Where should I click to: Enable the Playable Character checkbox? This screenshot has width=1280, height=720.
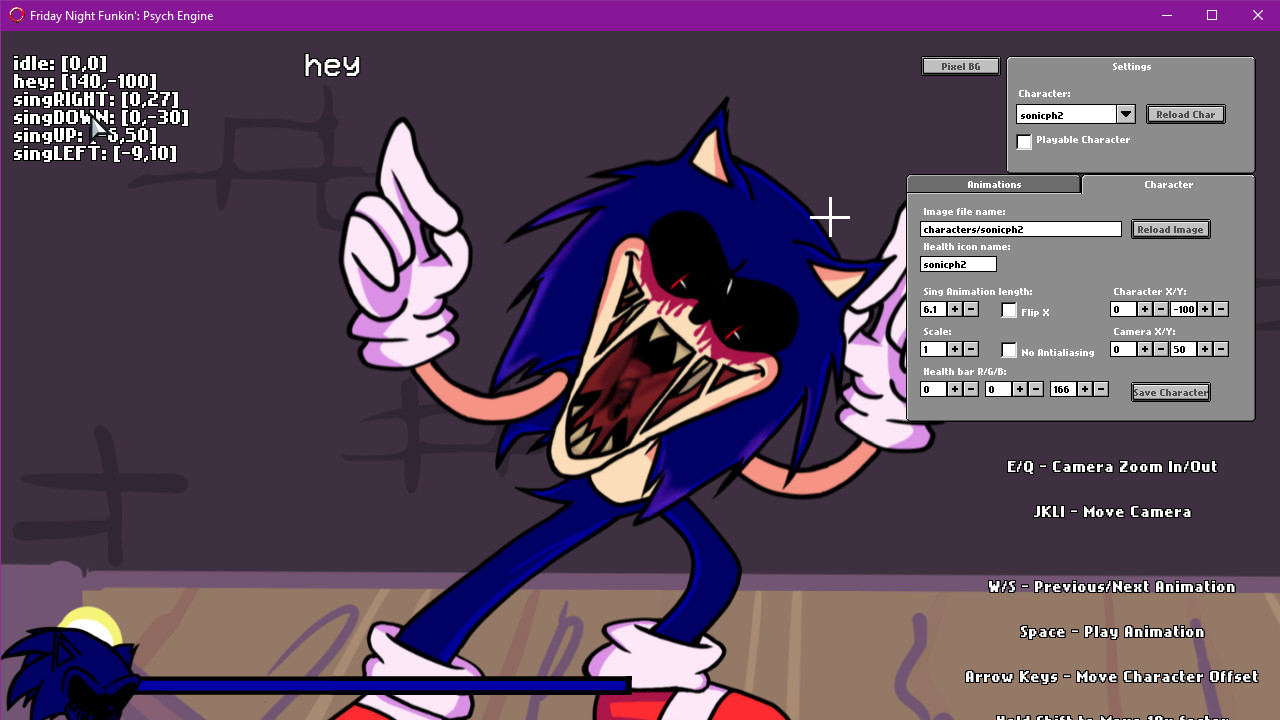pos(1024,141)
